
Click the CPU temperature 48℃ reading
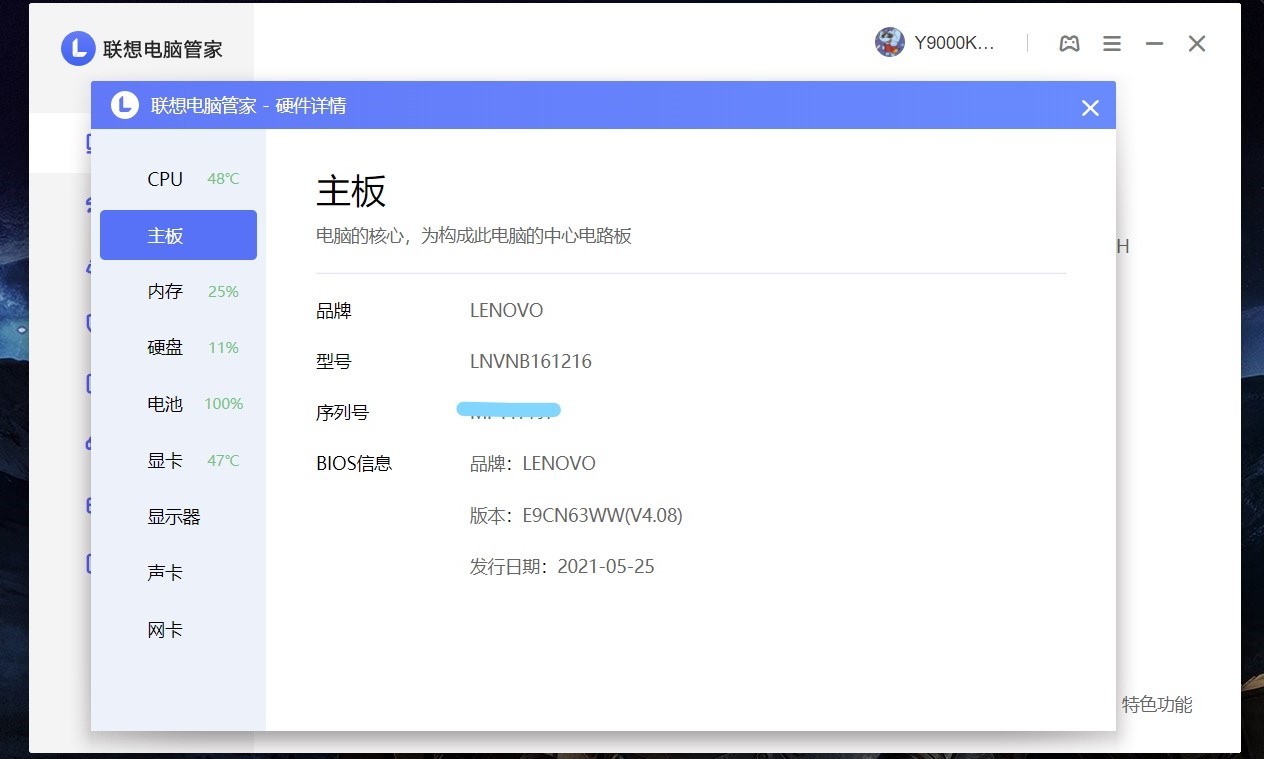pos(223,179)
